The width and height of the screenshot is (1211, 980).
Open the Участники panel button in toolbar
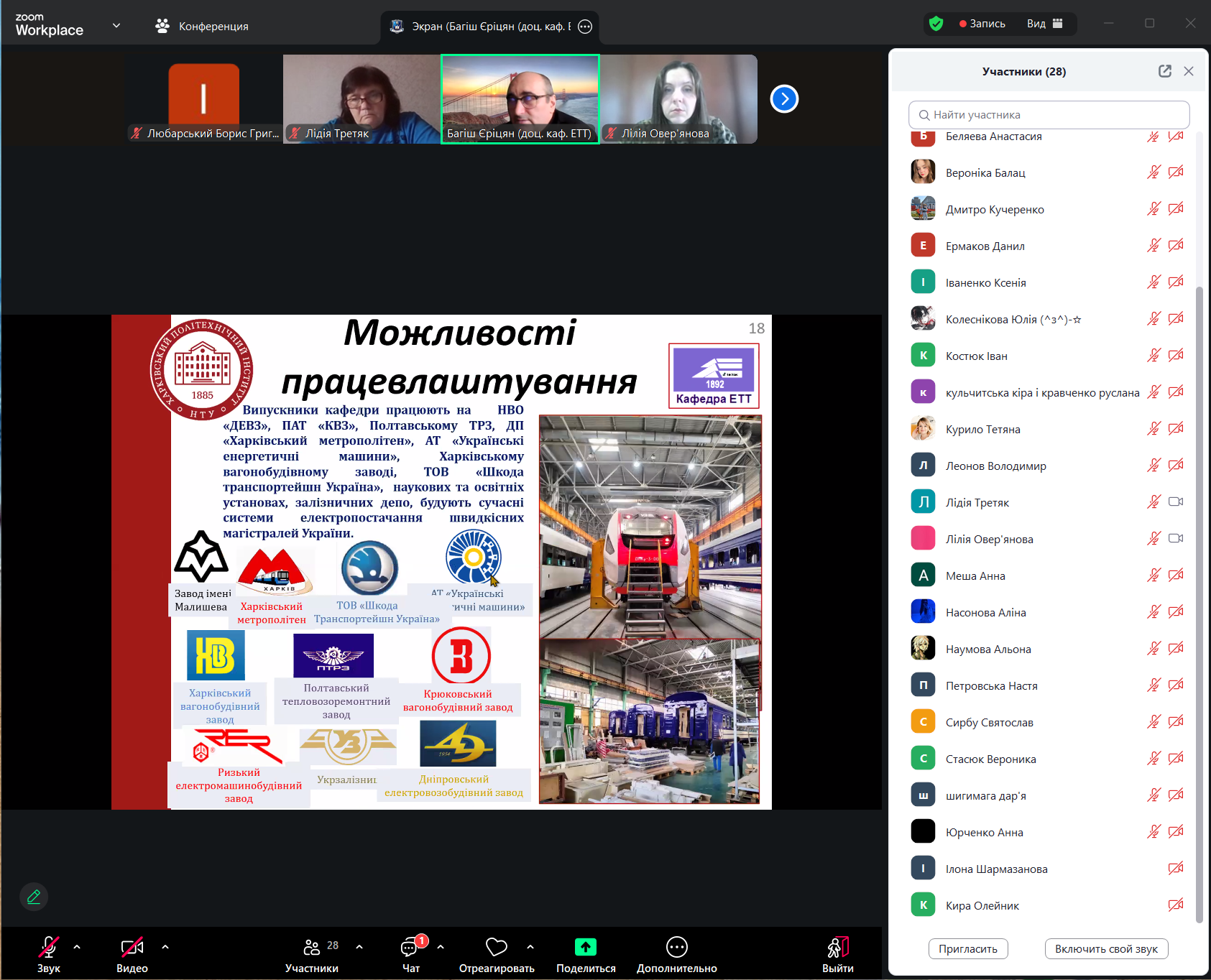point(312,954)
